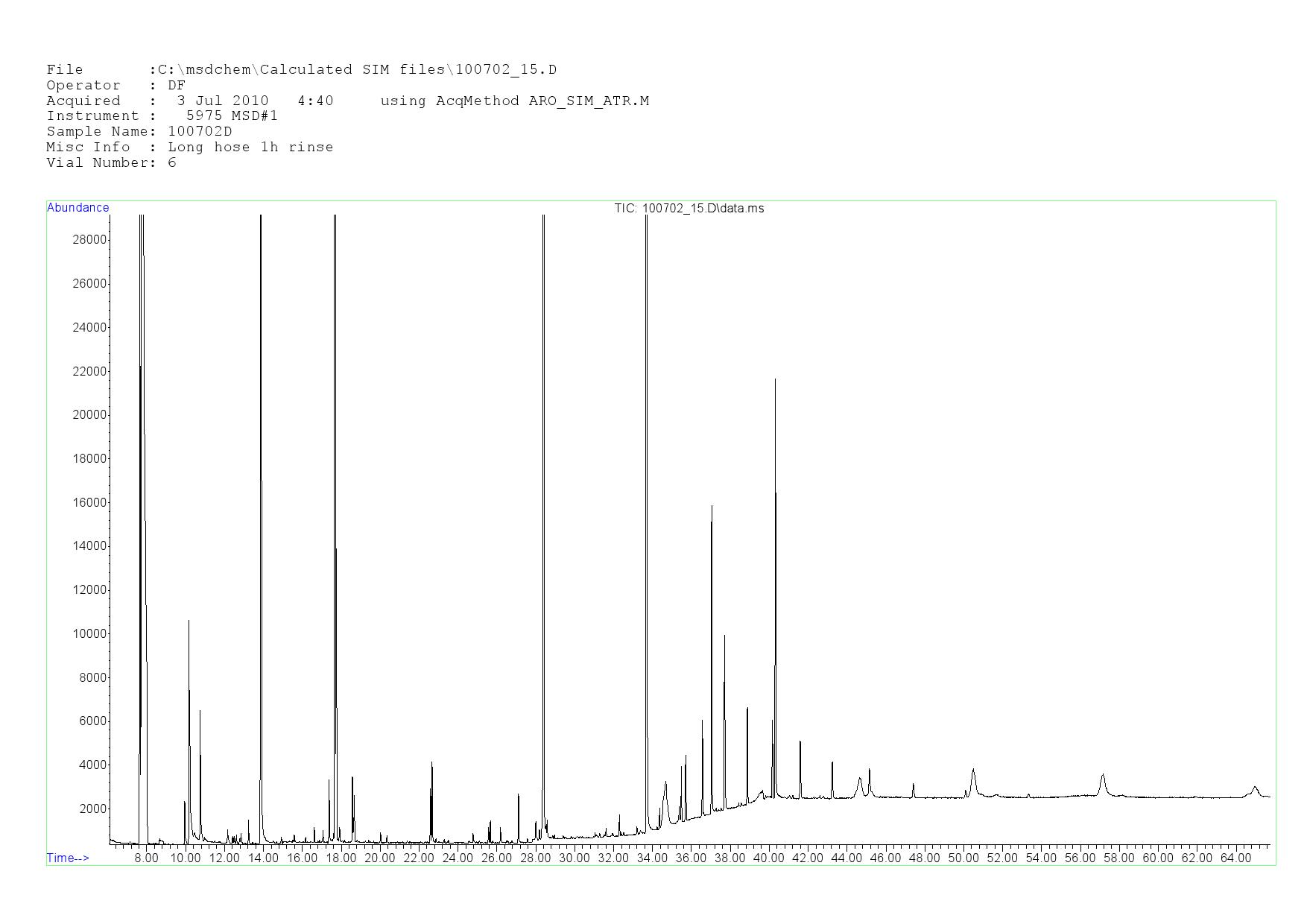Click Misc Info "Long hose 1h rinse"
1307x924 pixels.
point(250,148)
